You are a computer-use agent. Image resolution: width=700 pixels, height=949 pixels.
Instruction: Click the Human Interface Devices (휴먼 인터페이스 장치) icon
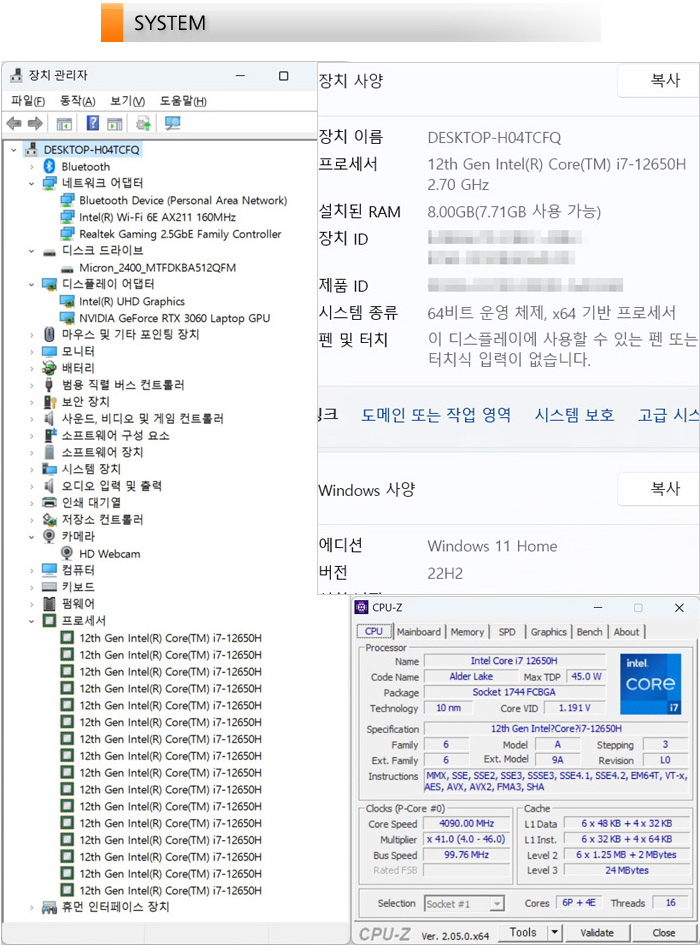click(x=50, y=907)
